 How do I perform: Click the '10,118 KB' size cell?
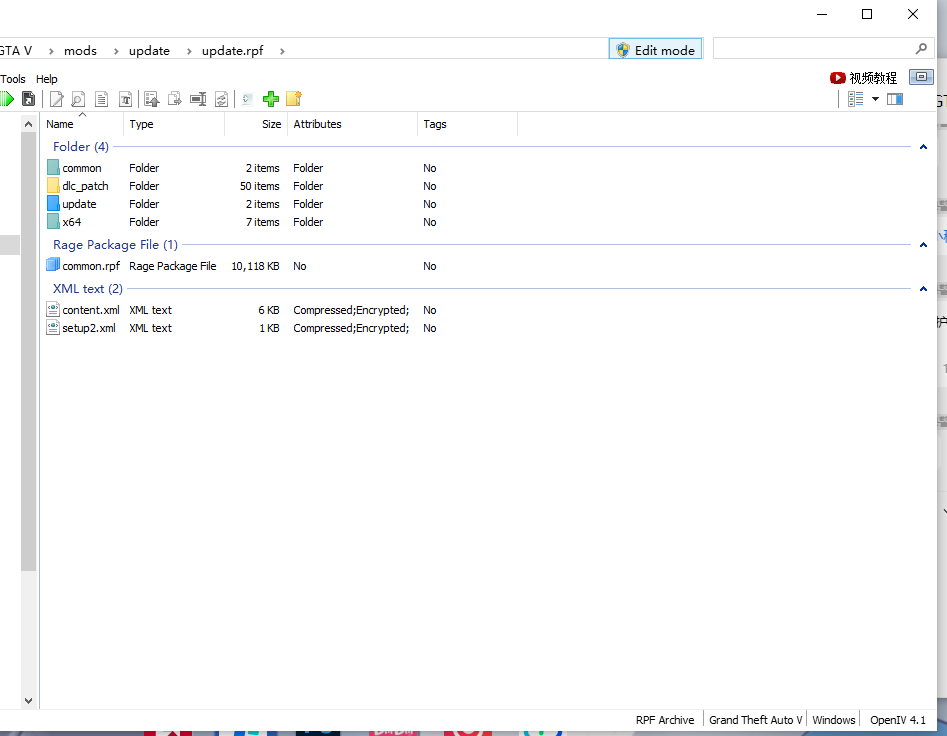[255, 266]
